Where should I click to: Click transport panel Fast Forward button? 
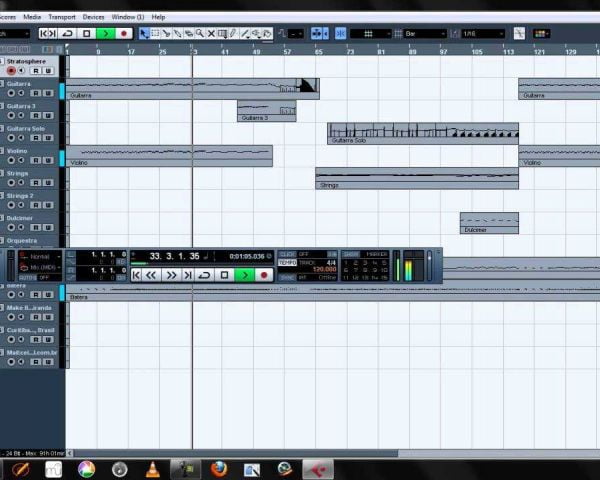(171, 275)
